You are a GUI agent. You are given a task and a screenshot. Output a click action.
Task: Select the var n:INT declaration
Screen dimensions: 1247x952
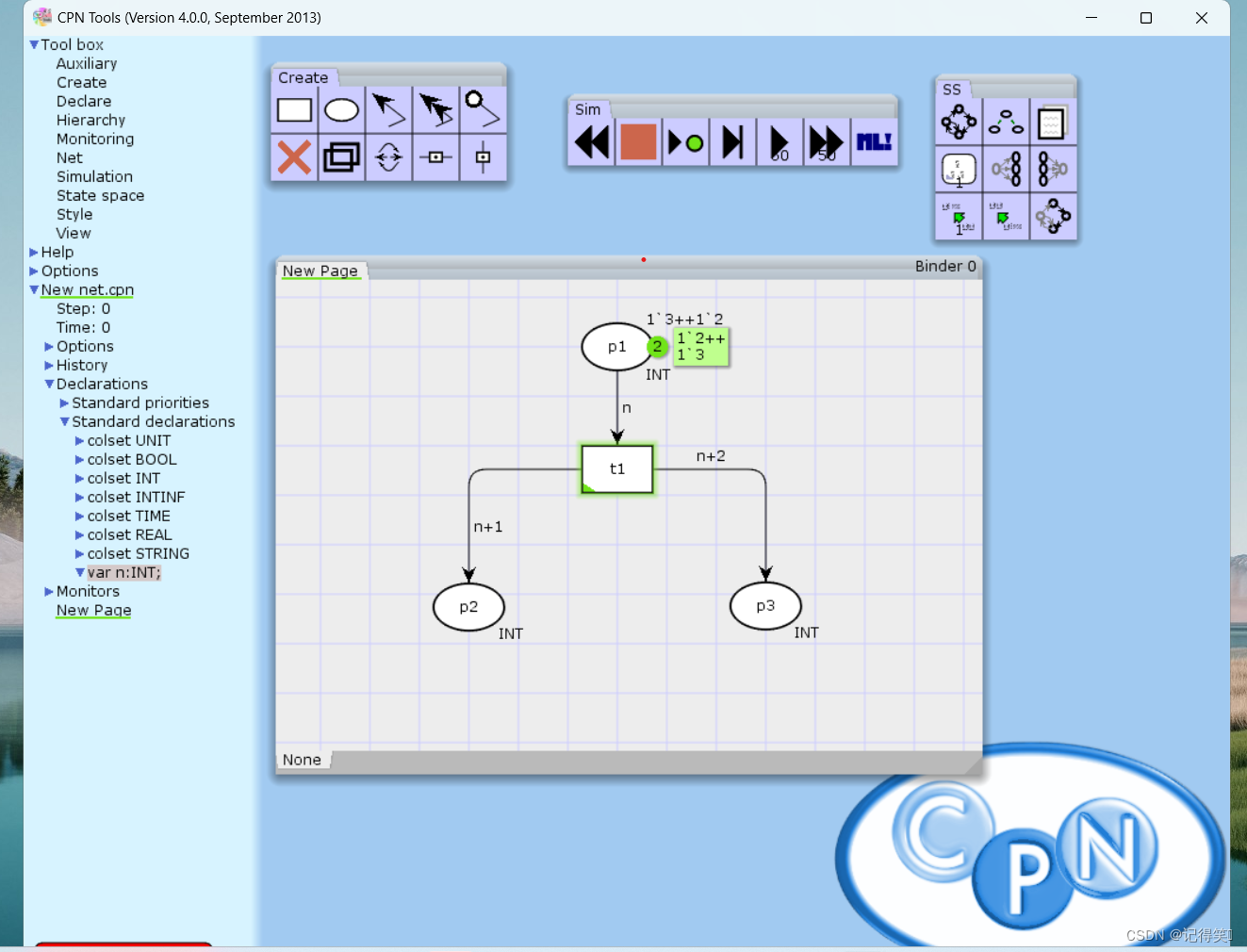point(123,572)
